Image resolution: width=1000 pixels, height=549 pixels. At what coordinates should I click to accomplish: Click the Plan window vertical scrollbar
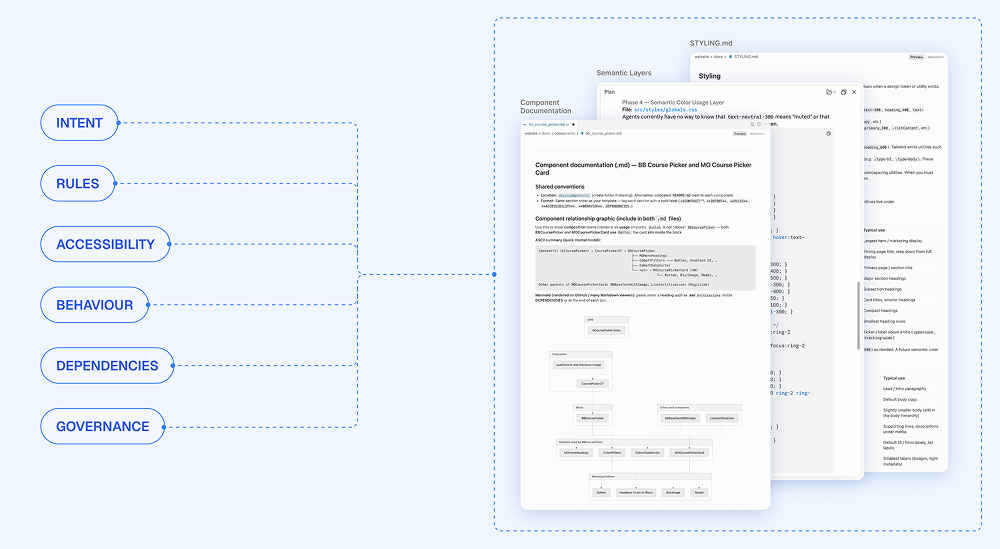point(858,315)
